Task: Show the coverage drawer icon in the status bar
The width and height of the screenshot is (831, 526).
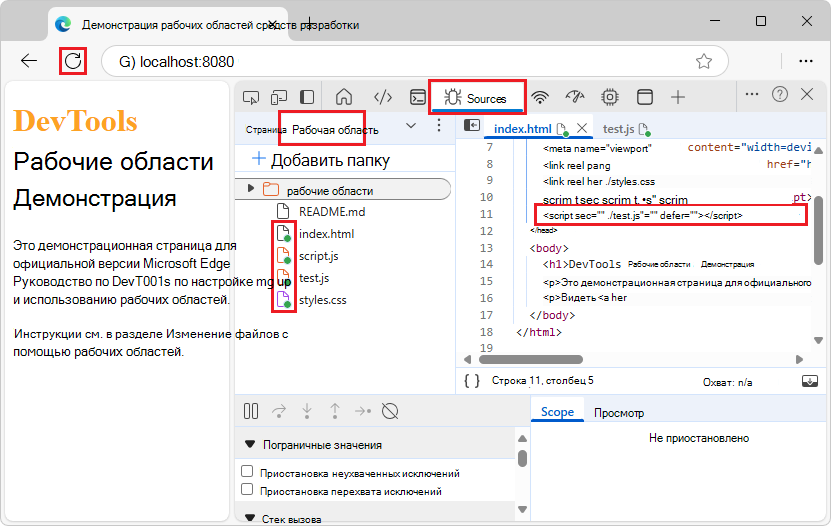Action: point(810,381)
